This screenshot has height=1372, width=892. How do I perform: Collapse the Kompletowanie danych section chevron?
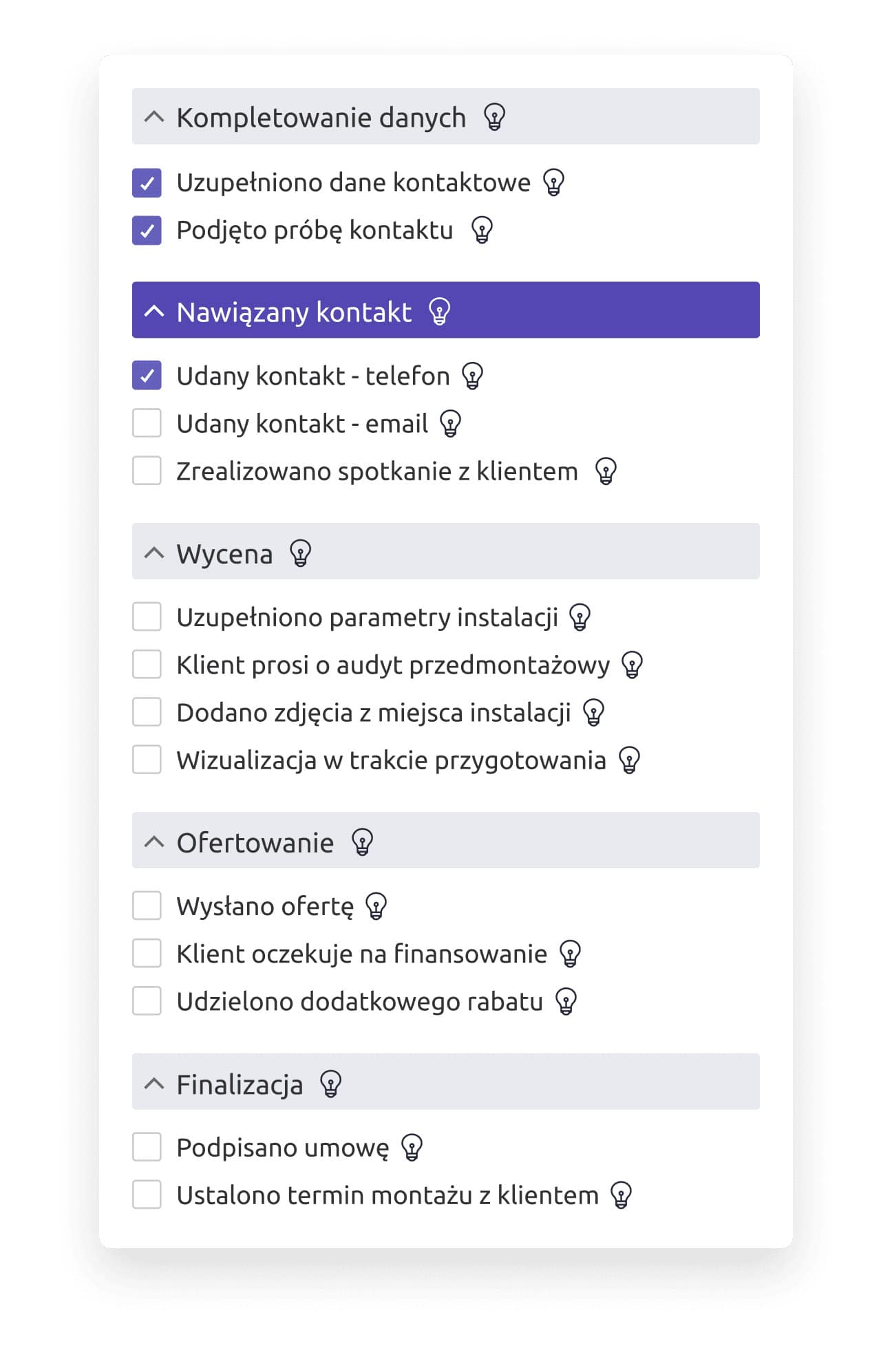coord(154,117)
